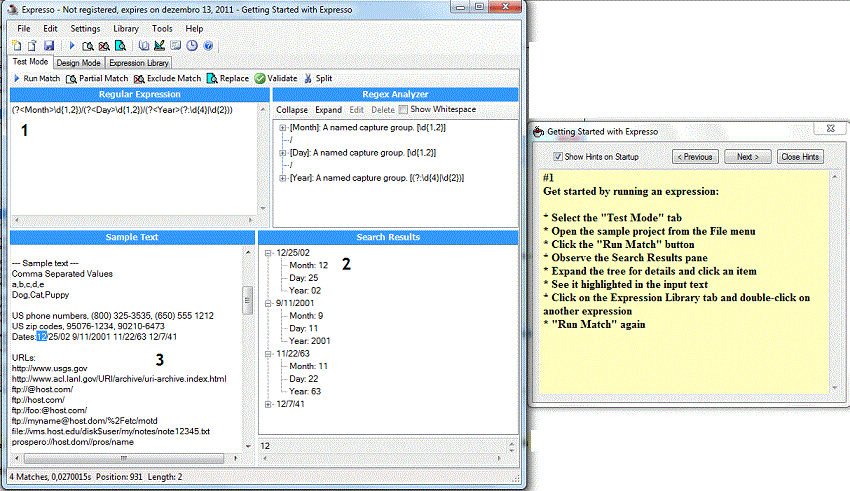Run a Partial Match
The width and height of the screenshot is (850, 491).
coord(97,78)
